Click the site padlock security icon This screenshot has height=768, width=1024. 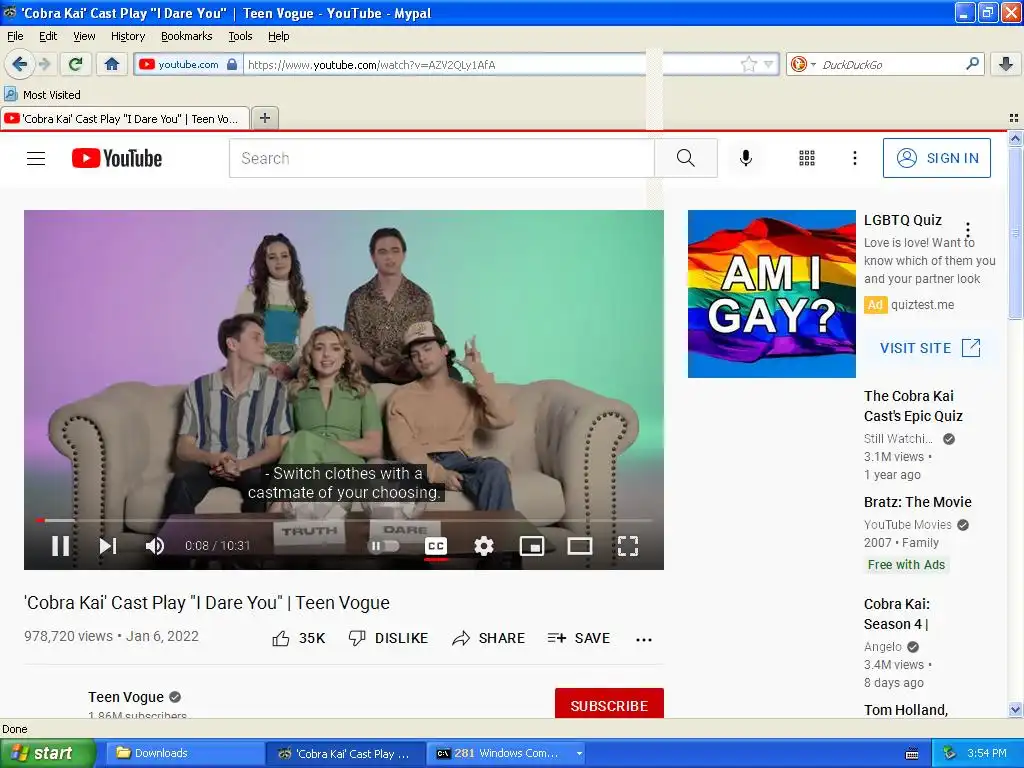pyautogui.click(x=232, y=64)
